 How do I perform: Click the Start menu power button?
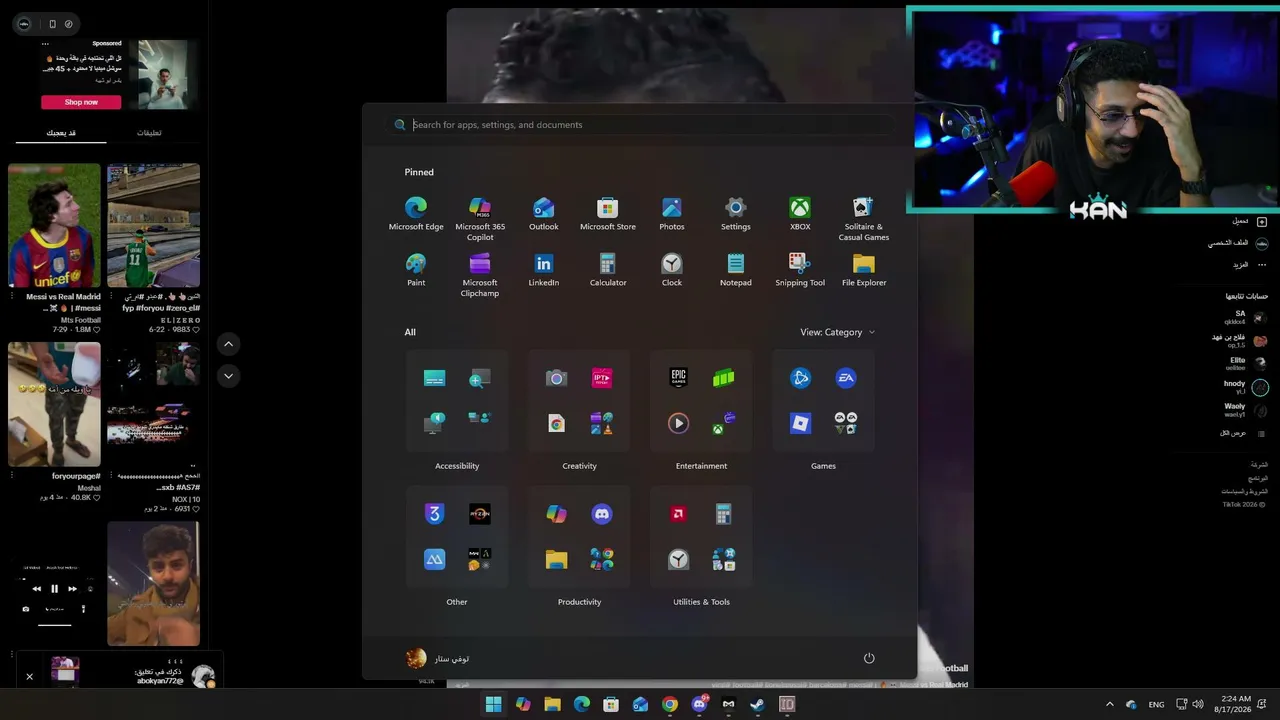(869, 658)
